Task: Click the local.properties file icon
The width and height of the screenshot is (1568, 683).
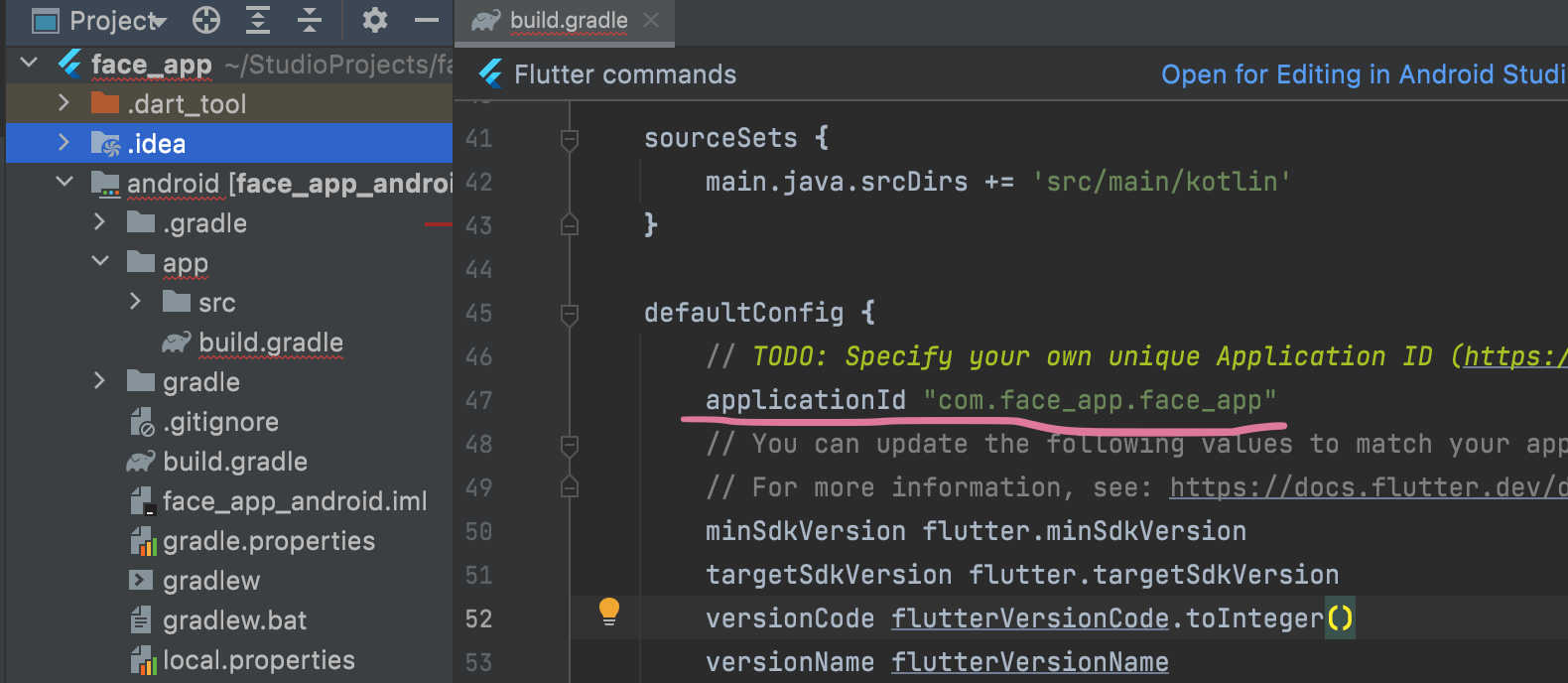Action: coord(143,660)
